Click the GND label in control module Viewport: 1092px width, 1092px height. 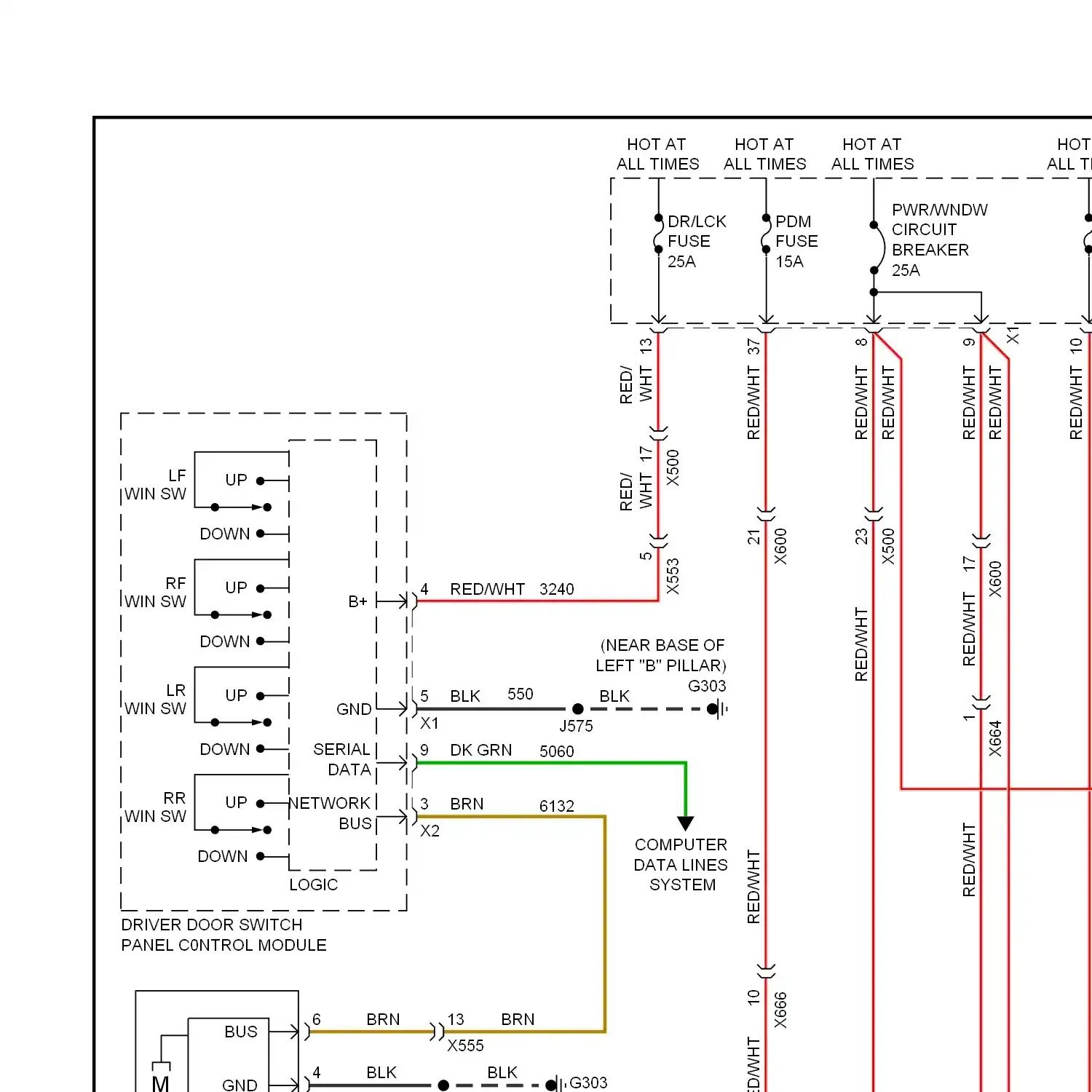354,709
